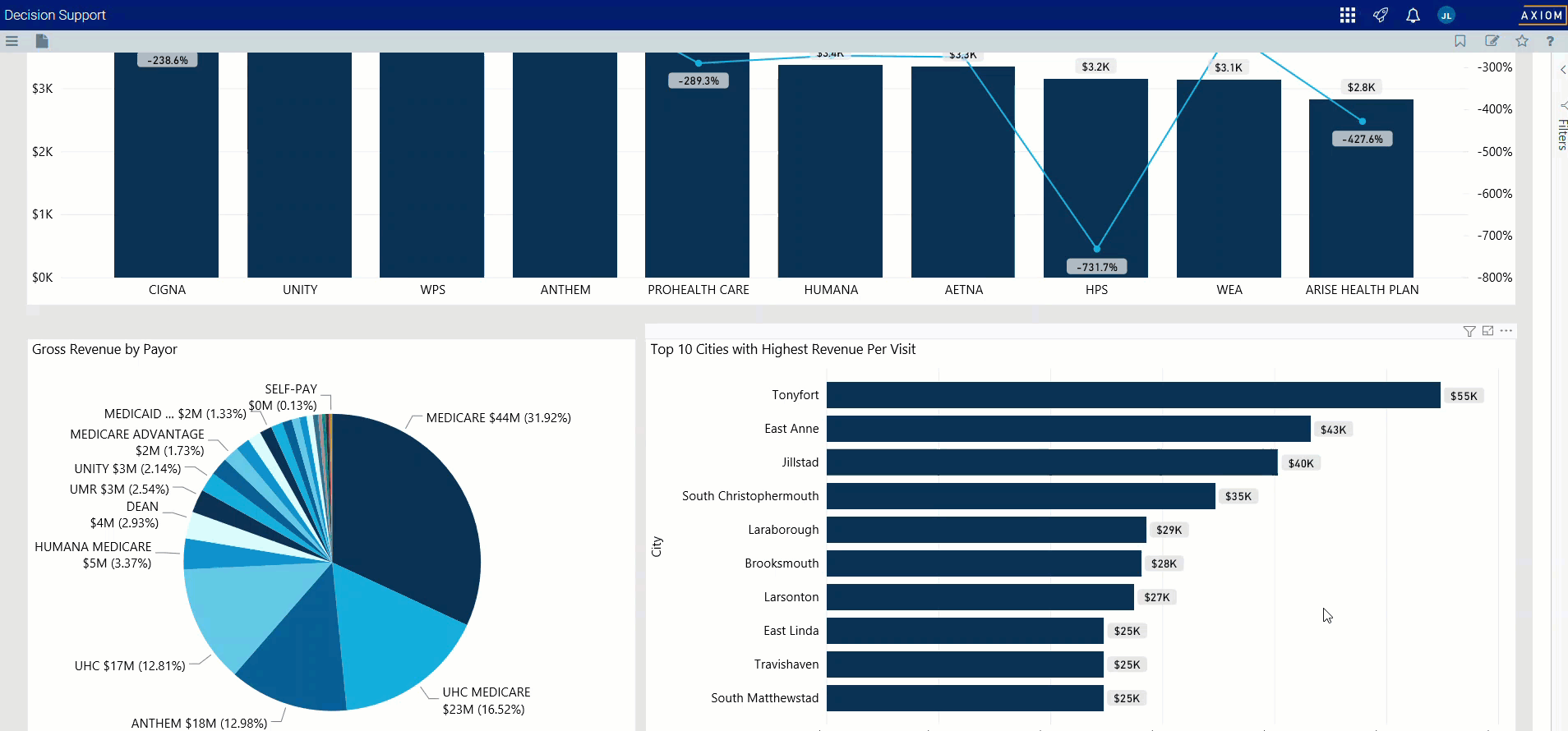Open the notifications bell
This screenshot has width=1568, height=731.
1413,15
